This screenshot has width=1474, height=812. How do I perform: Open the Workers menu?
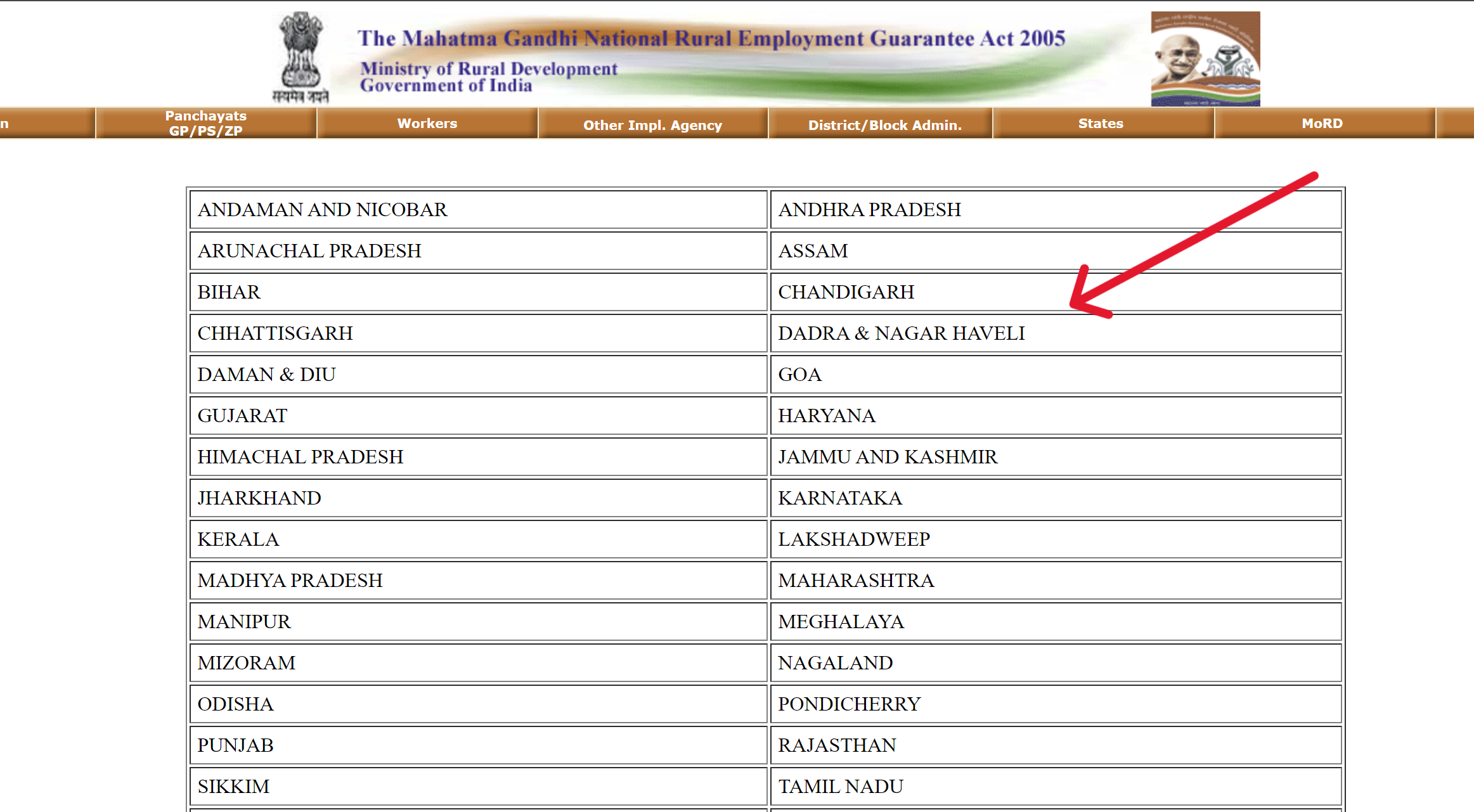click(x=427, y=124)
